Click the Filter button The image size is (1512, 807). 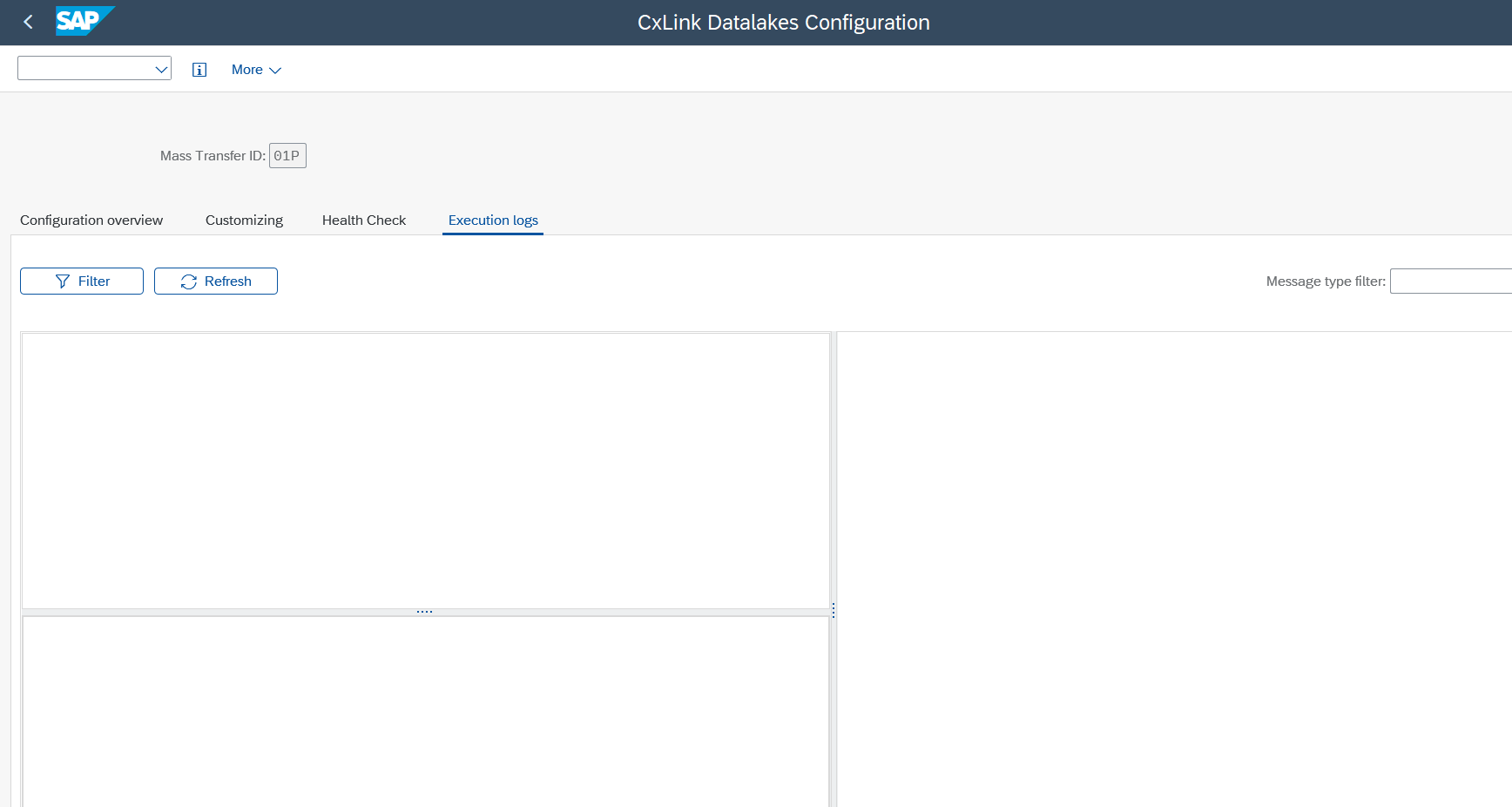coord(82,281)
